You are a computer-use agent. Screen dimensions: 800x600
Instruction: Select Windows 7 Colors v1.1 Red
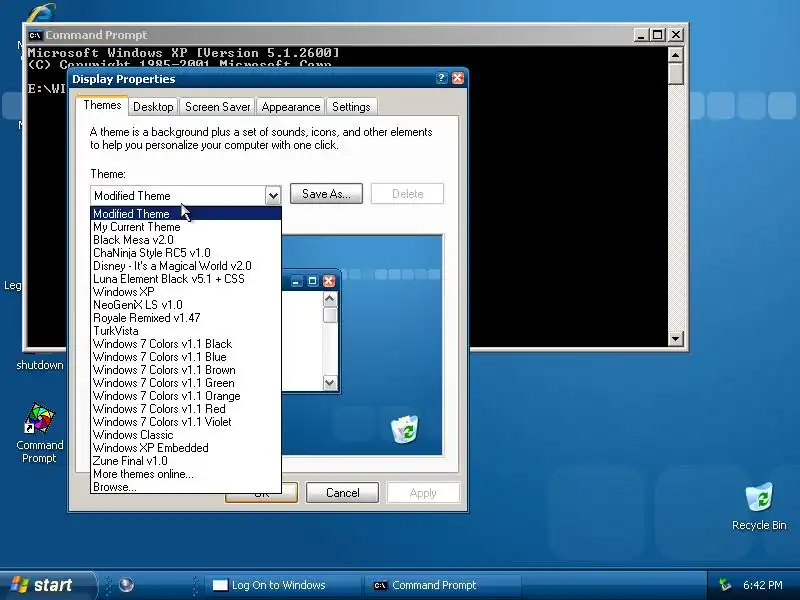(186, 409)
